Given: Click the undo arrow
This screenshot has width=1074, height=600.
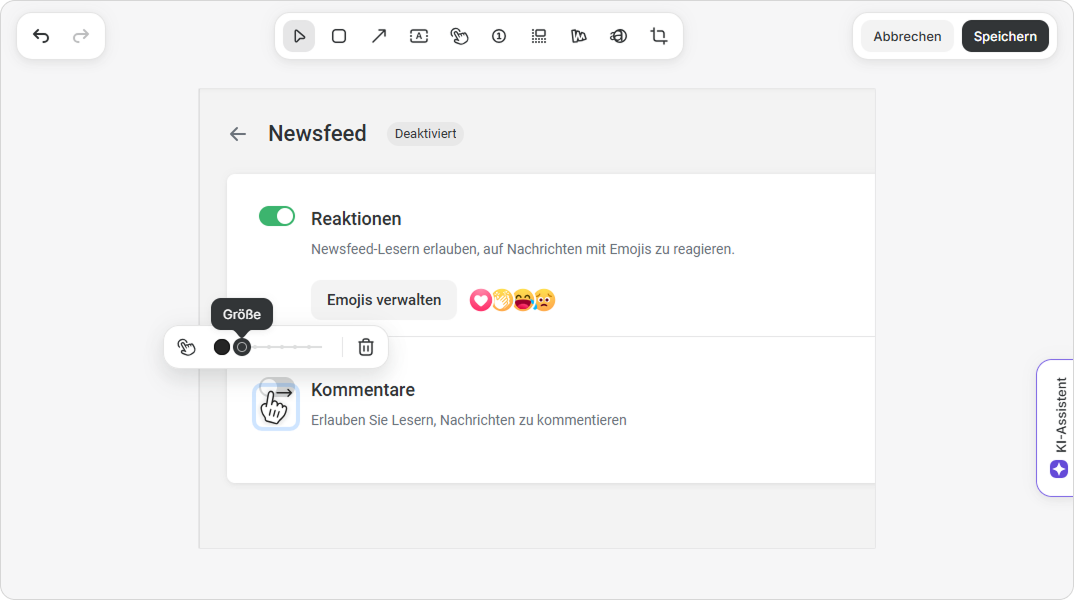Looking at the screenshot, I should 41,36.
